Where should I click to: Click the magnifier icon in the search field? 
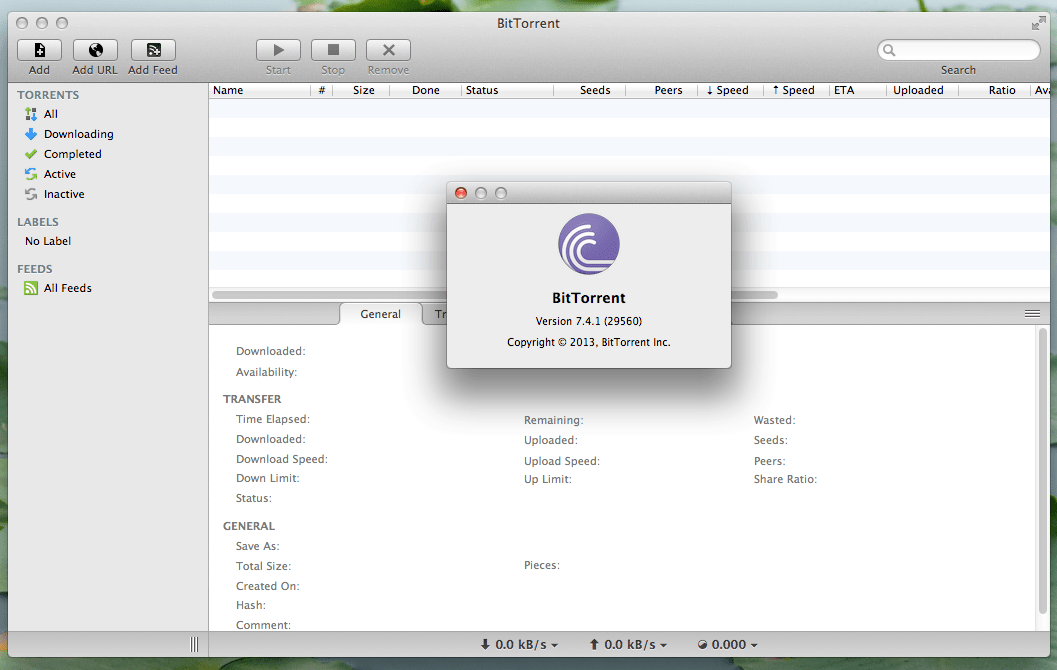point(889,50)
